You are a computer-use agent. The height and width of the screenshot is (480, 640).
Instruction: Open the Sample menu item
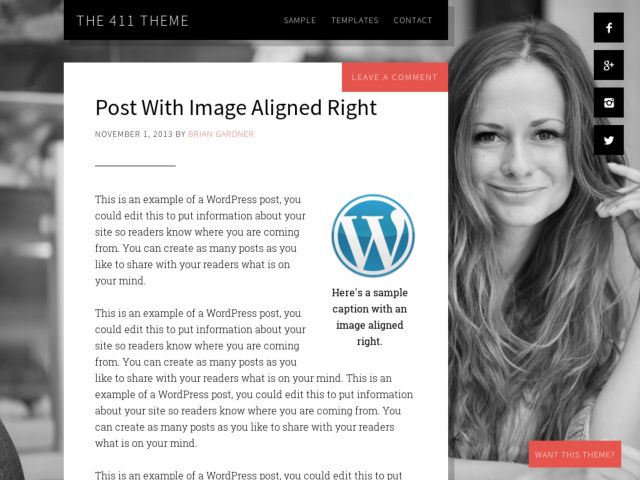[300, 20]
